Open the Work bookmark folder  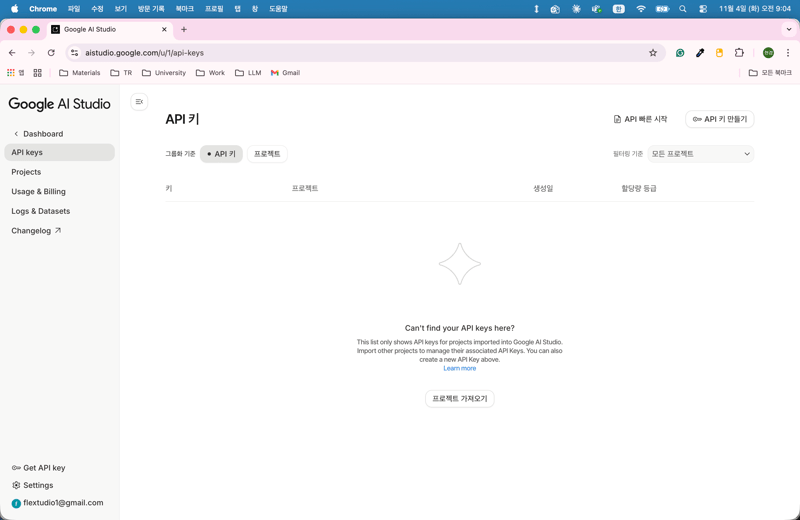[210, 73]
